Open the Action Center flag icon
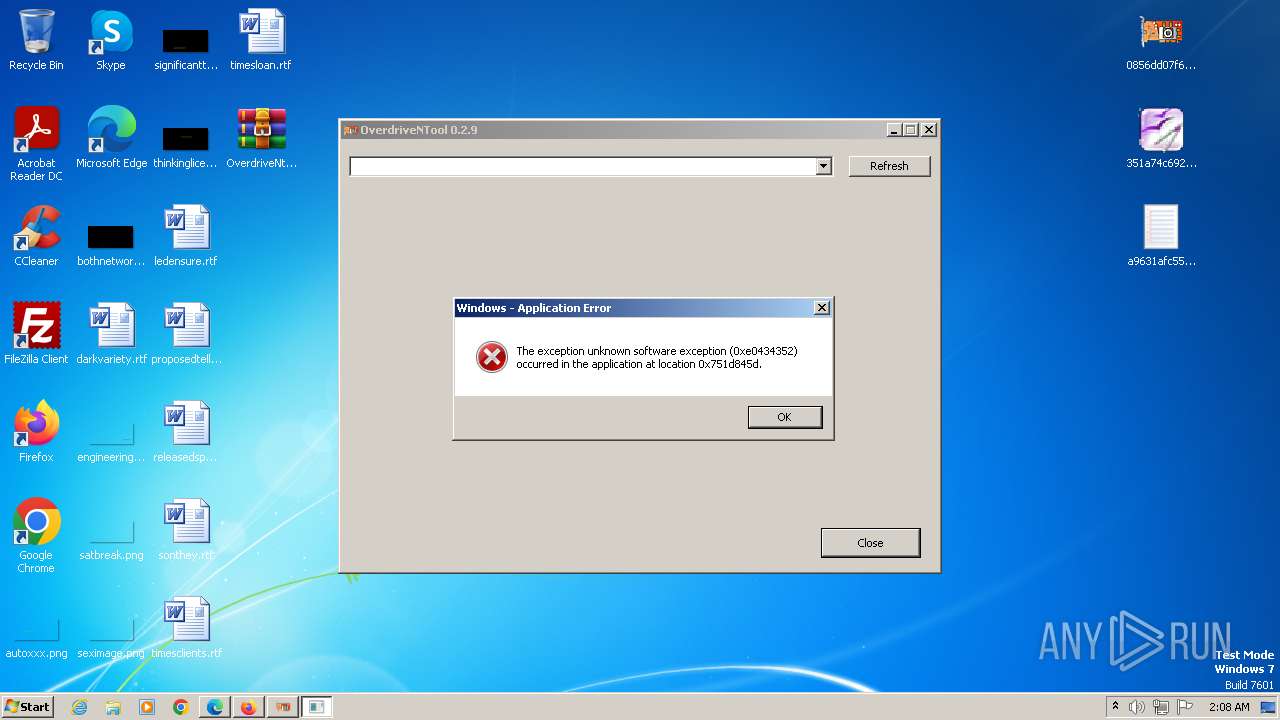The image size is (1280, 720). (x=1185, y=707)
